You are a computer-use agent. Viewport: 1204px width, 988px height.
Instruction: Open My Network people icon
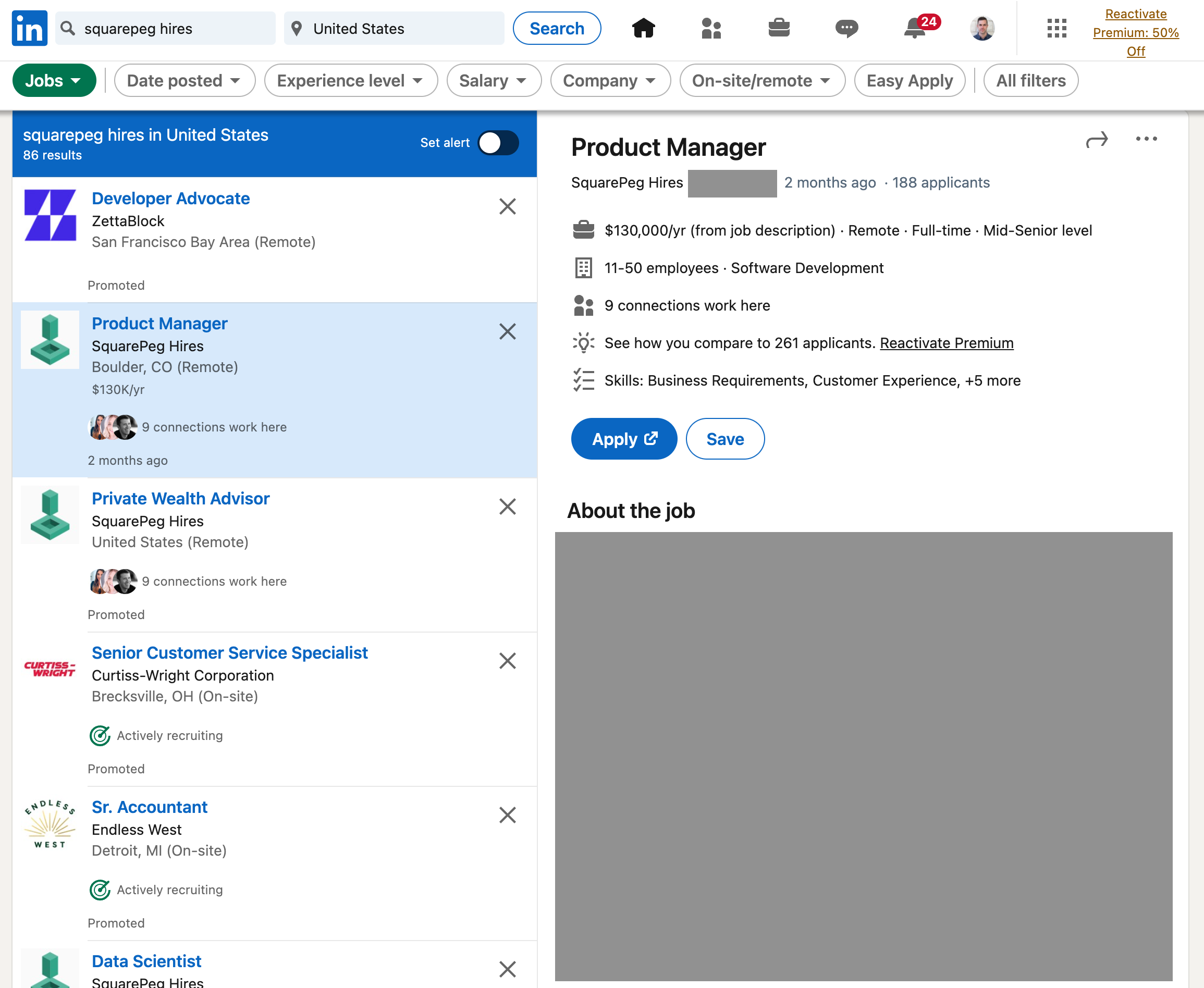(711, 28)
